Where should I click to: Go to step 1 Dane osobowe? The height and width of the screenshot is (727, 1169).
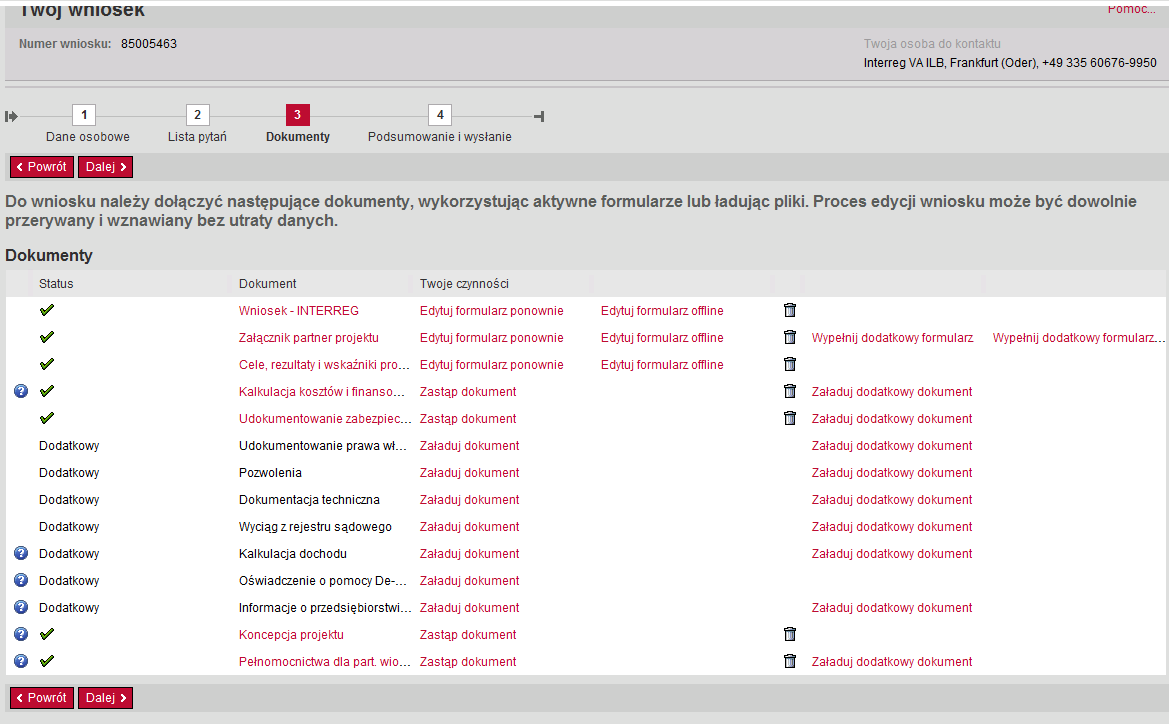point(84,115)
